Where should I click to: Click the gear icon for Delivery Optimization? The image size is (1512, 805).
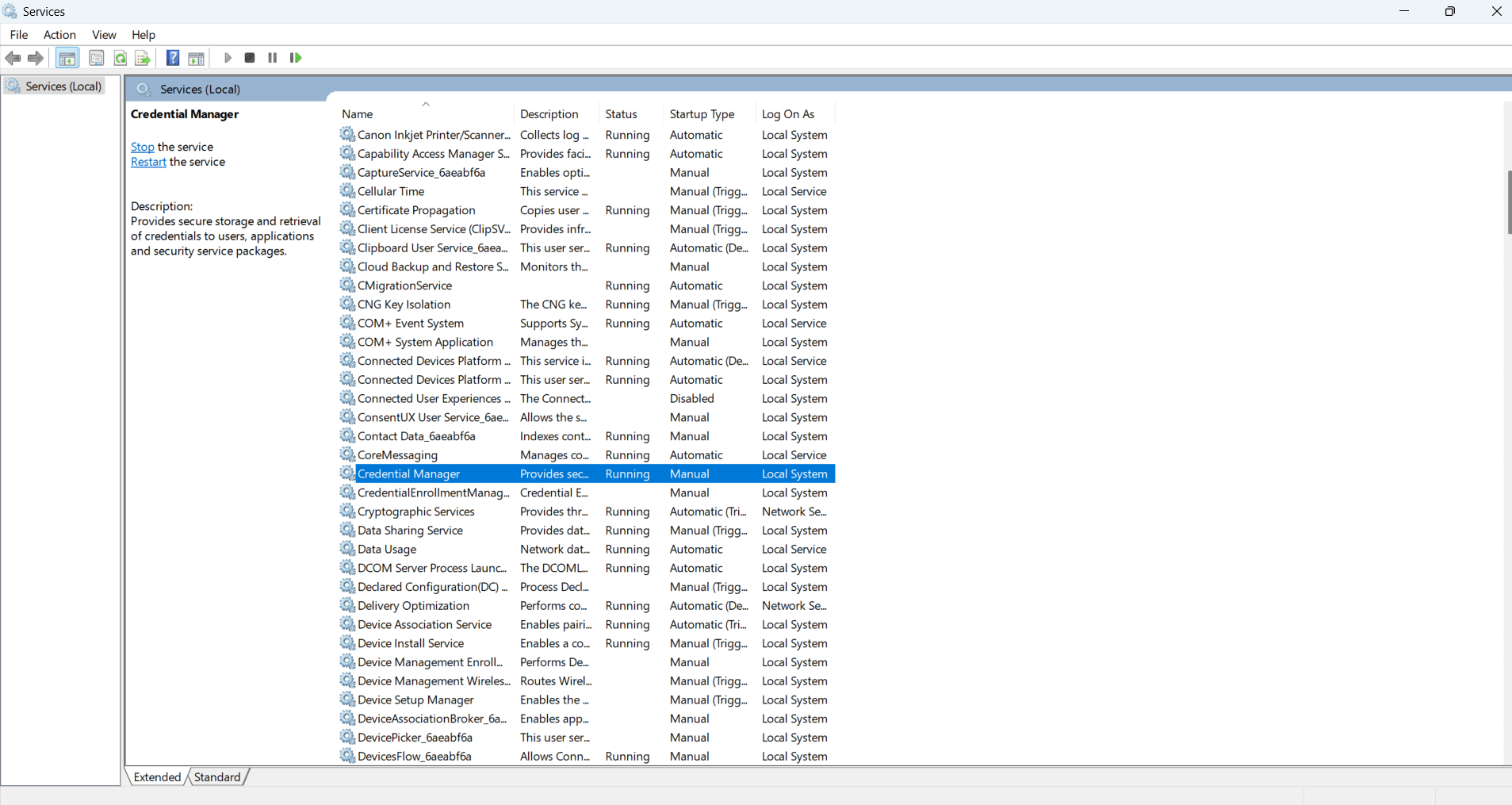347,605
